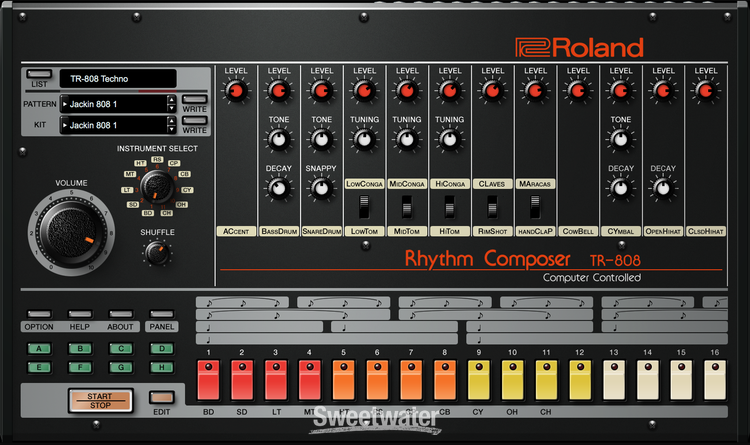Image resolution: width=750 pixels, height=445 pixels.
Task: Toggle the Maracas/HandClap switch
Action: [535, 206]
